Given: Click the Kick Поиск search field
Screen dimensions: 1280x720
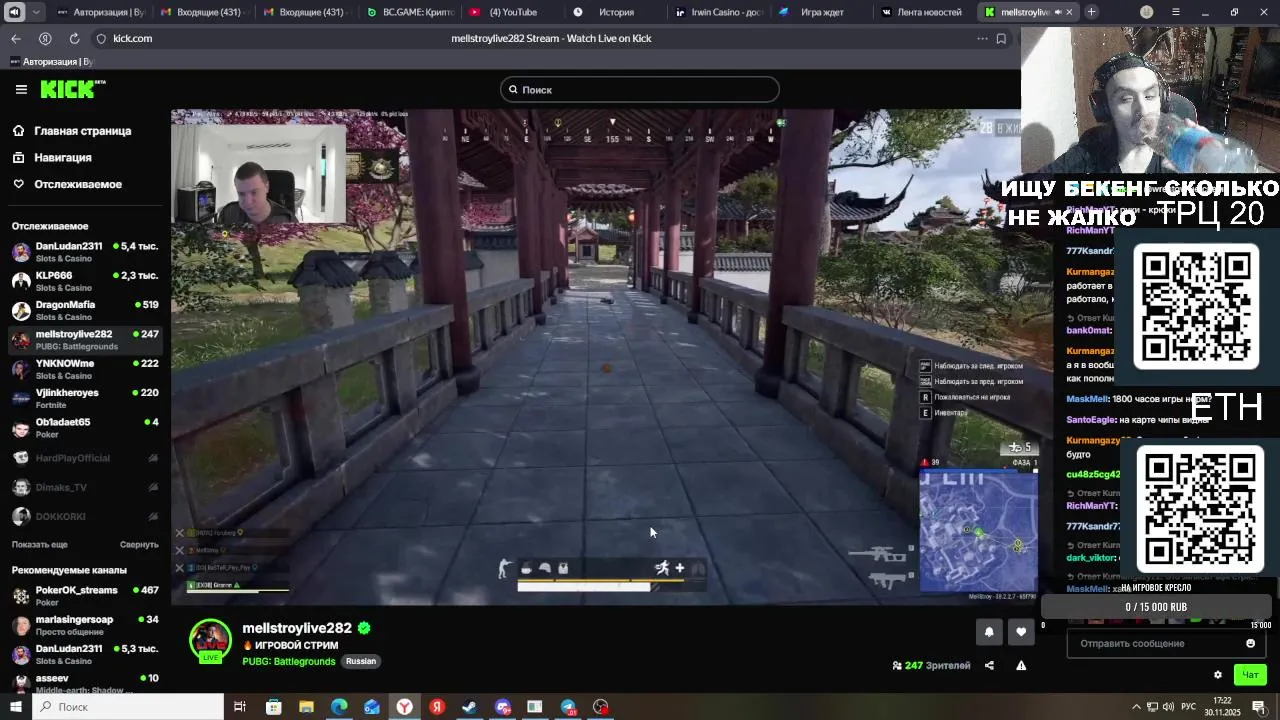Looking at the screenshot, I should tap(640, 90).
